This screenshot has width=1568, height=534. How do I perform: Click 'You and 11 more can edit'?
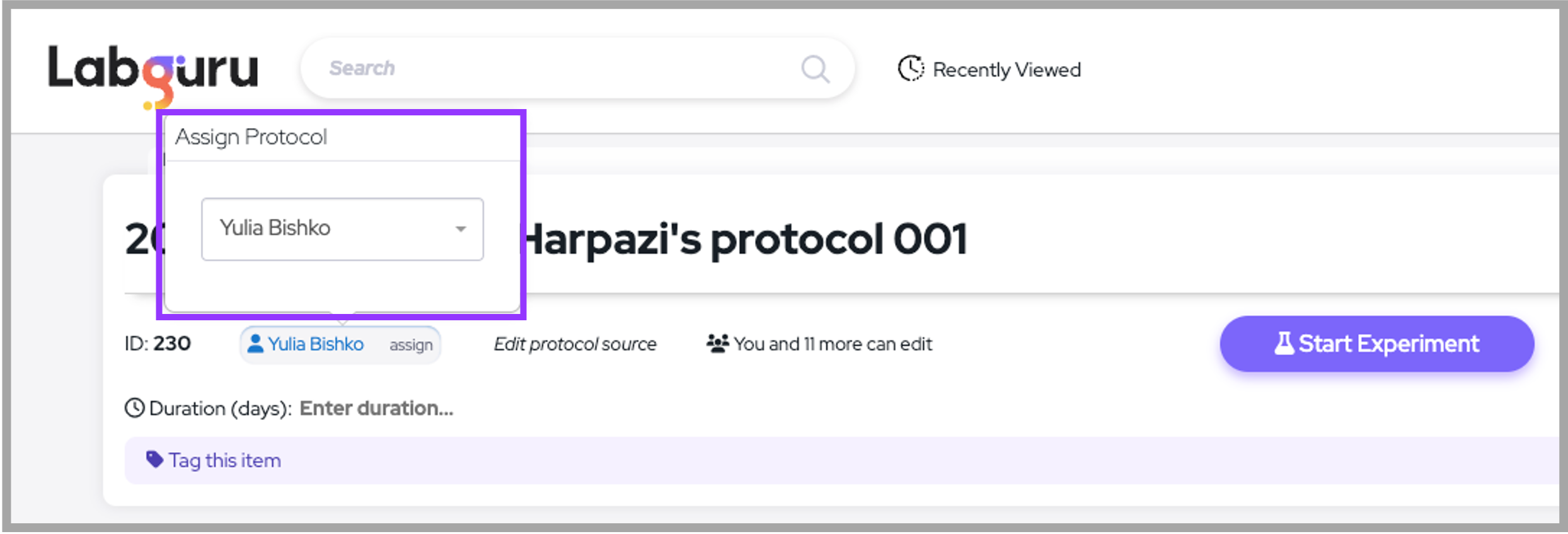click(x=833, y=344)
